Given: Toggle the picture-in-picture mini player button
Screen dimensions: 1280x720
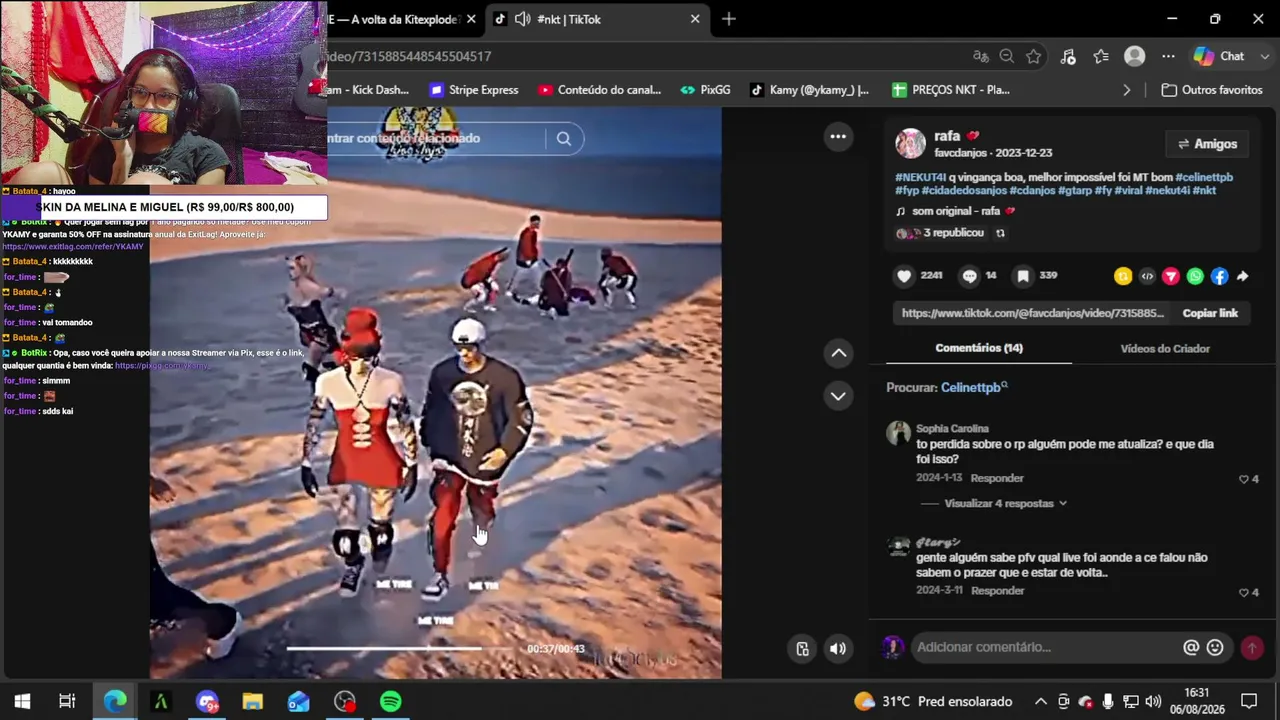Looking at the screenshot, I should (802, 649).
